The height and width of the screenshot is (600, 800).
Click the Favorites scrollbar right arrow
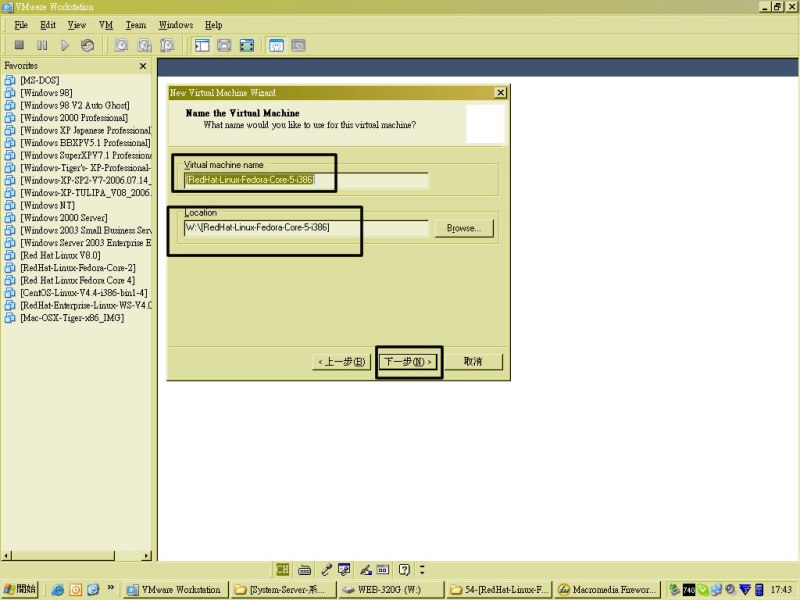[x=147, y=555]
